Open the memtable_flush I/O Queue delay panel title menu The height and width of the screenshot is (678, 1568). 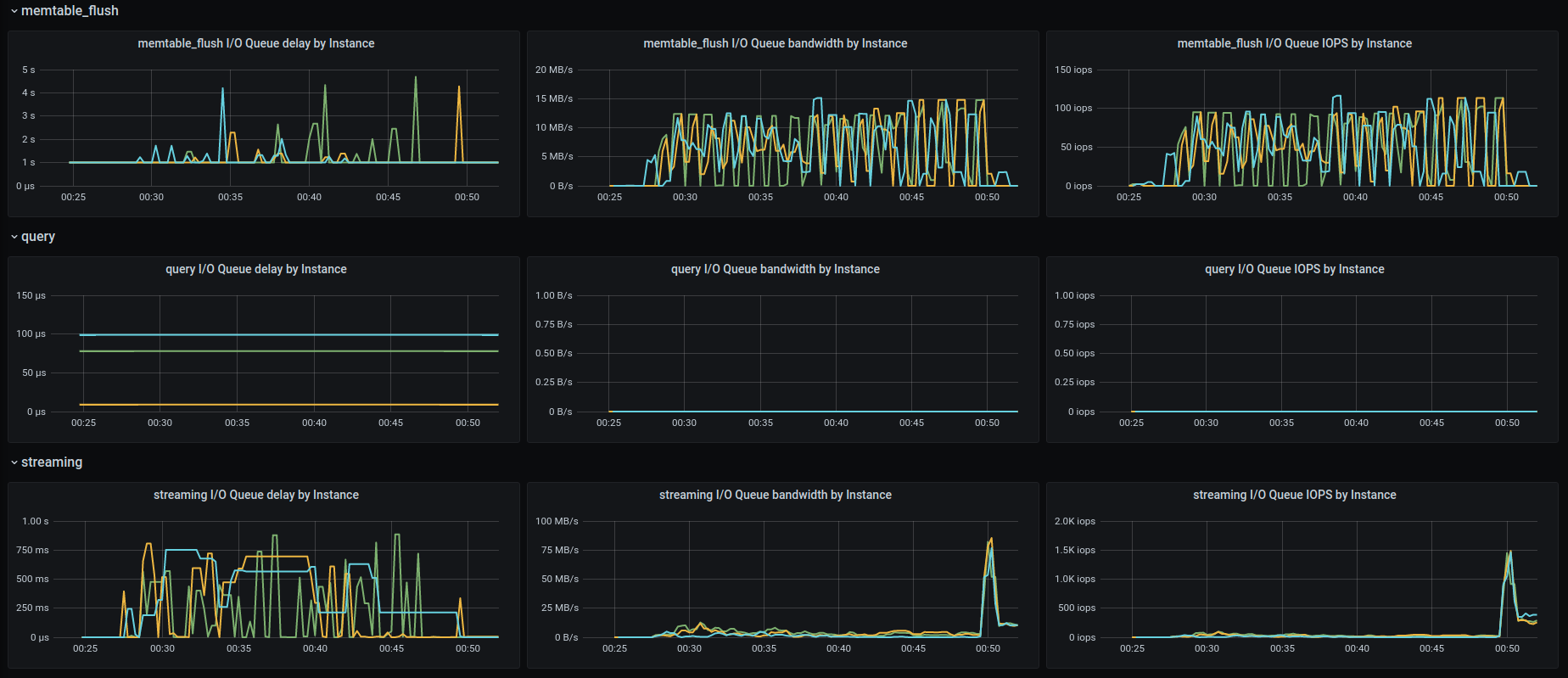coord(256,43)
